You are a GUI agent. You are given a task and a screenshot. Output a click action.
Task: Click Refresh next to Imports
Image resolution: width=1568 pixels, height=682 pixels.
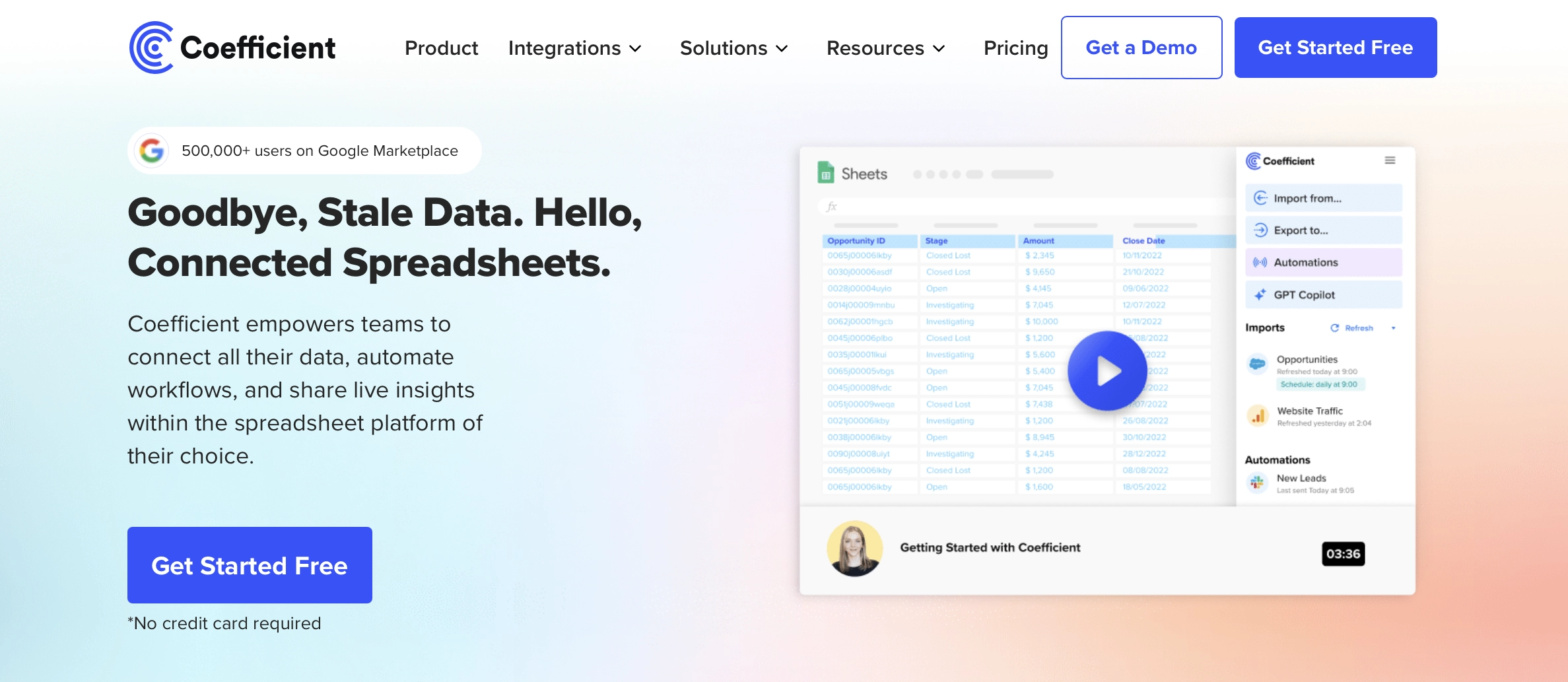(1352, 328)
